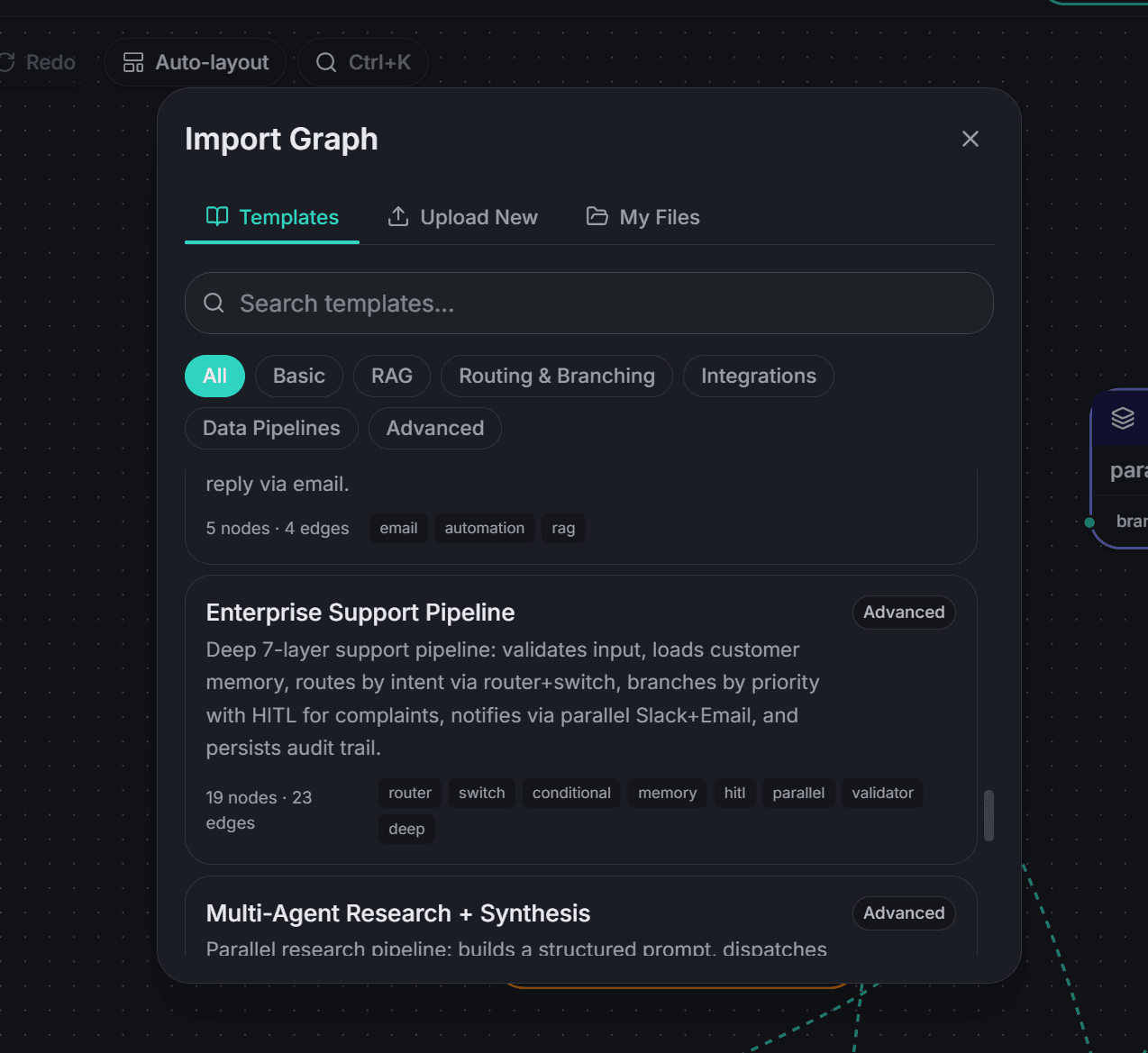This screenshot has width=1148, height=1053.
Task: Open the My Files tab
Action: point(642,216)
